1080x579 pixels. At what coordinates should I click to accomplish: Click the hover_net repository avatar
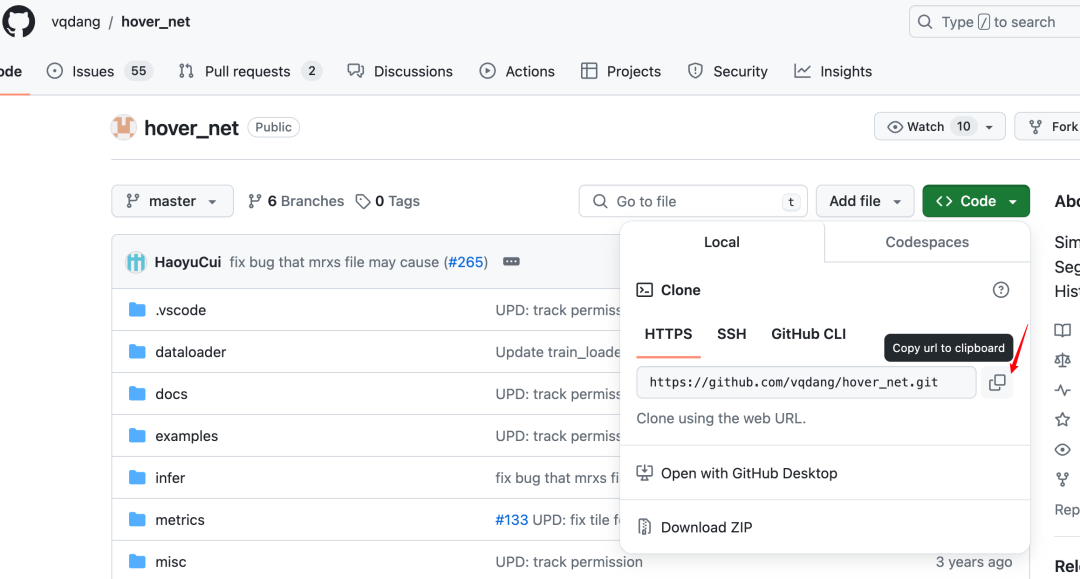click(123, 127)
